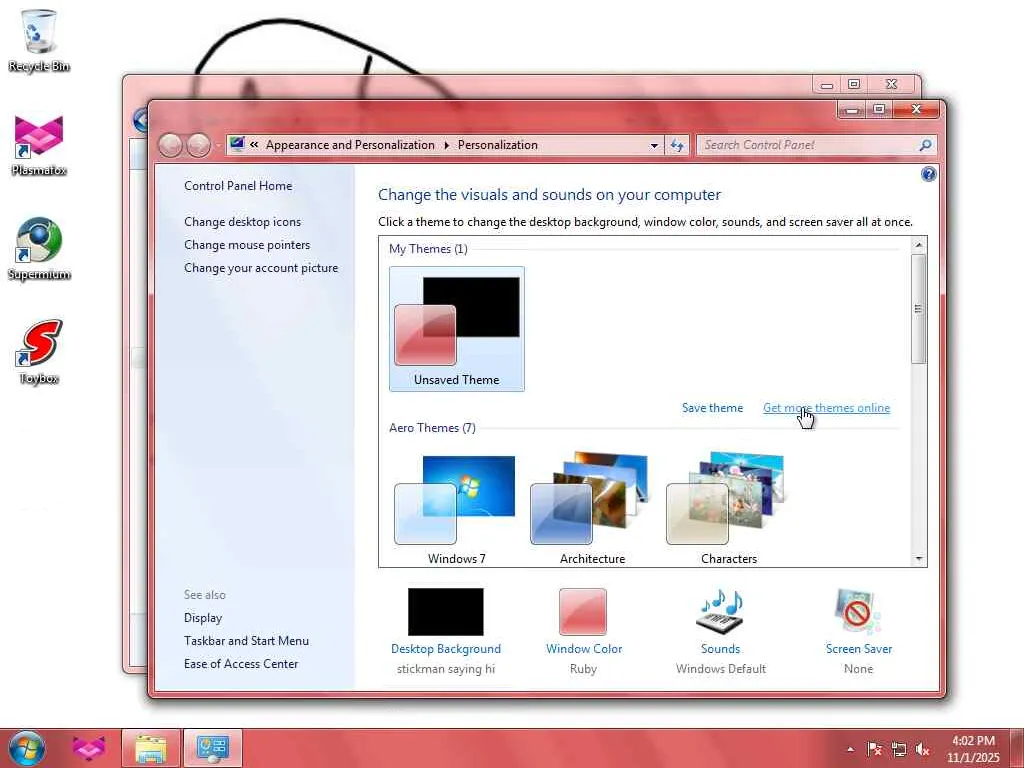Screen dimensions: 1024x768
Task: Click the theme list scroll down arrow
Action: tap(919, 559)
